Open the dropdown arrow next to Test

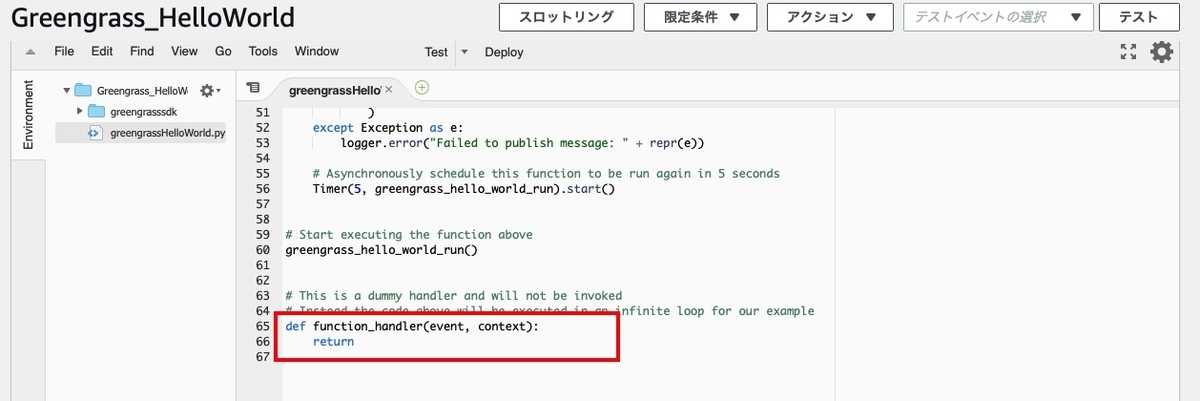click(464, 52)
